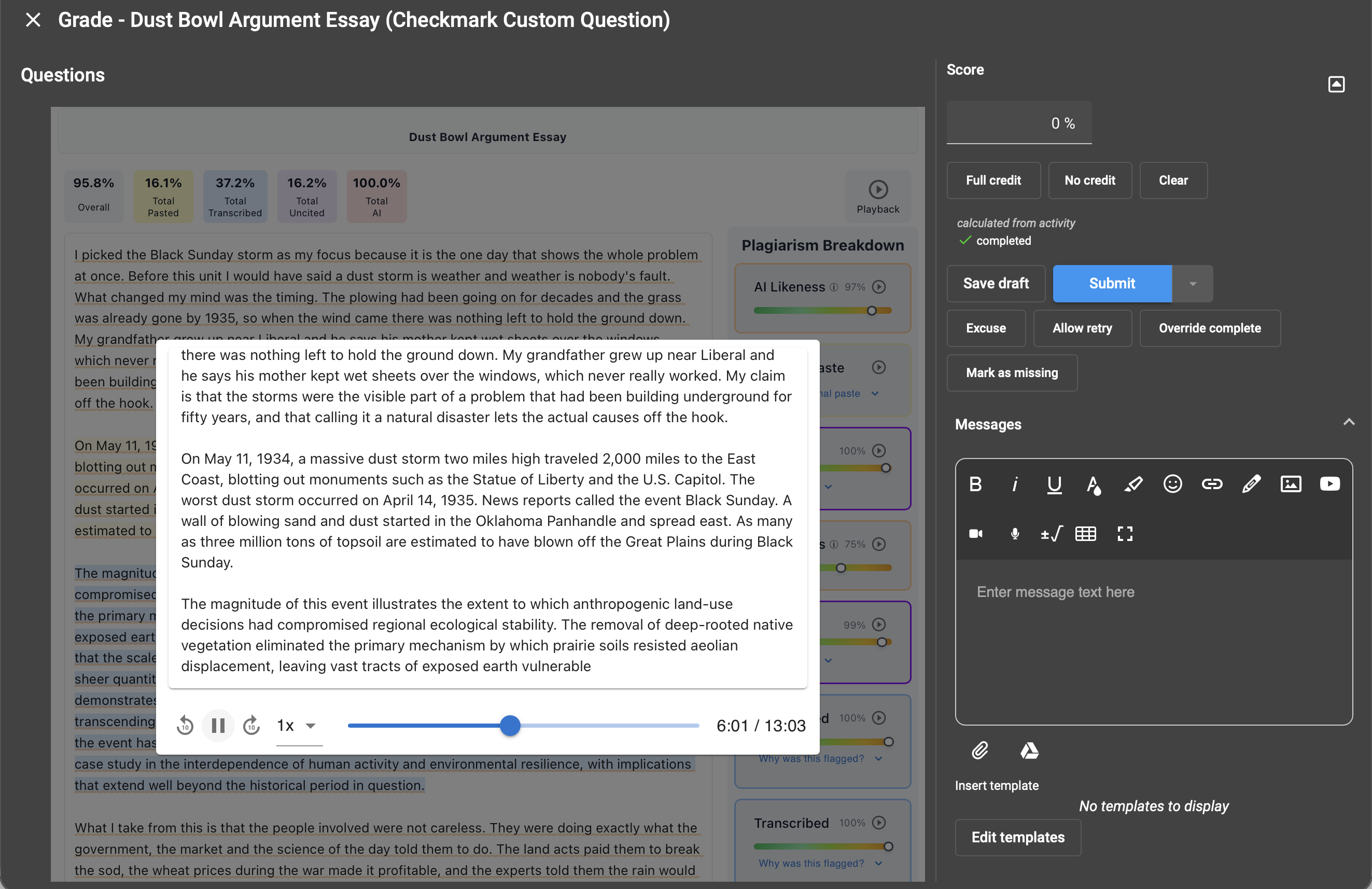
Task: Open the emoji picker
Action: (1172, 484)
